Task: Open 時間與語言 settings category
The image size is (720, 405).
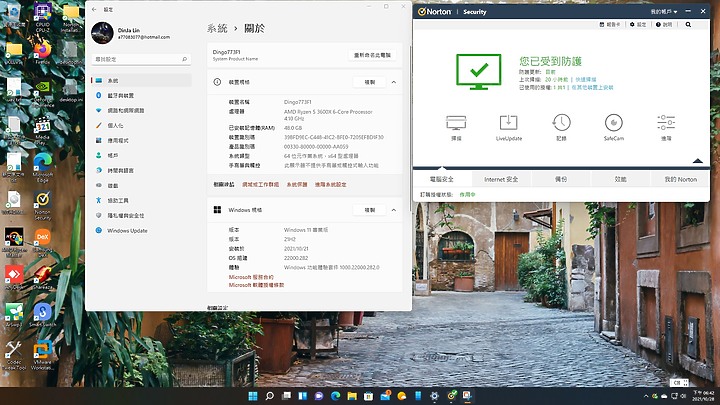Action: pyautogui.click(x=141, y=170)
